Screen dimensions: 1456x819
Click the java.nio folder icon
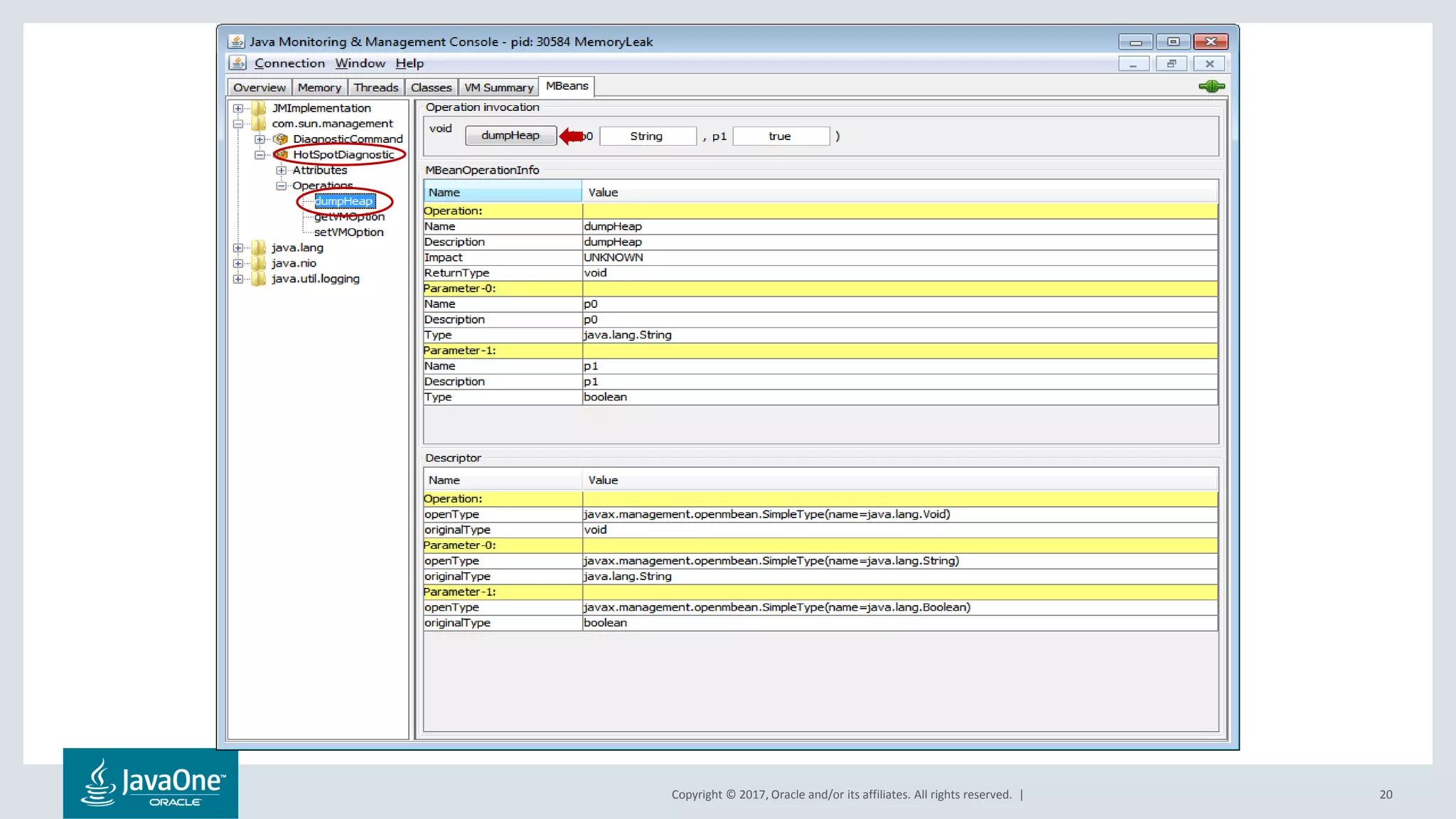point(259,264)
